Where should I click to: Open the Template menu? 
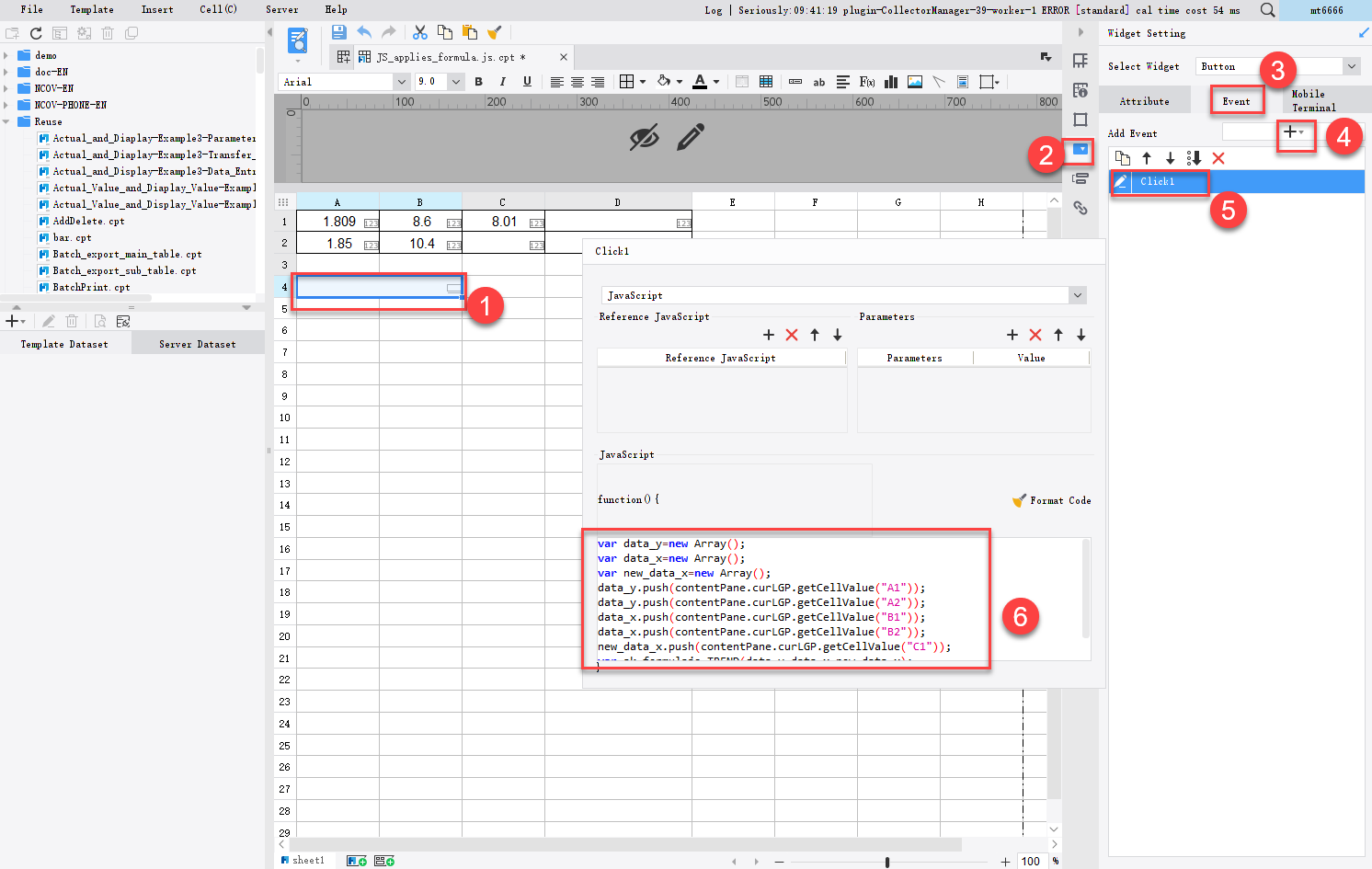tap(91, 10)
